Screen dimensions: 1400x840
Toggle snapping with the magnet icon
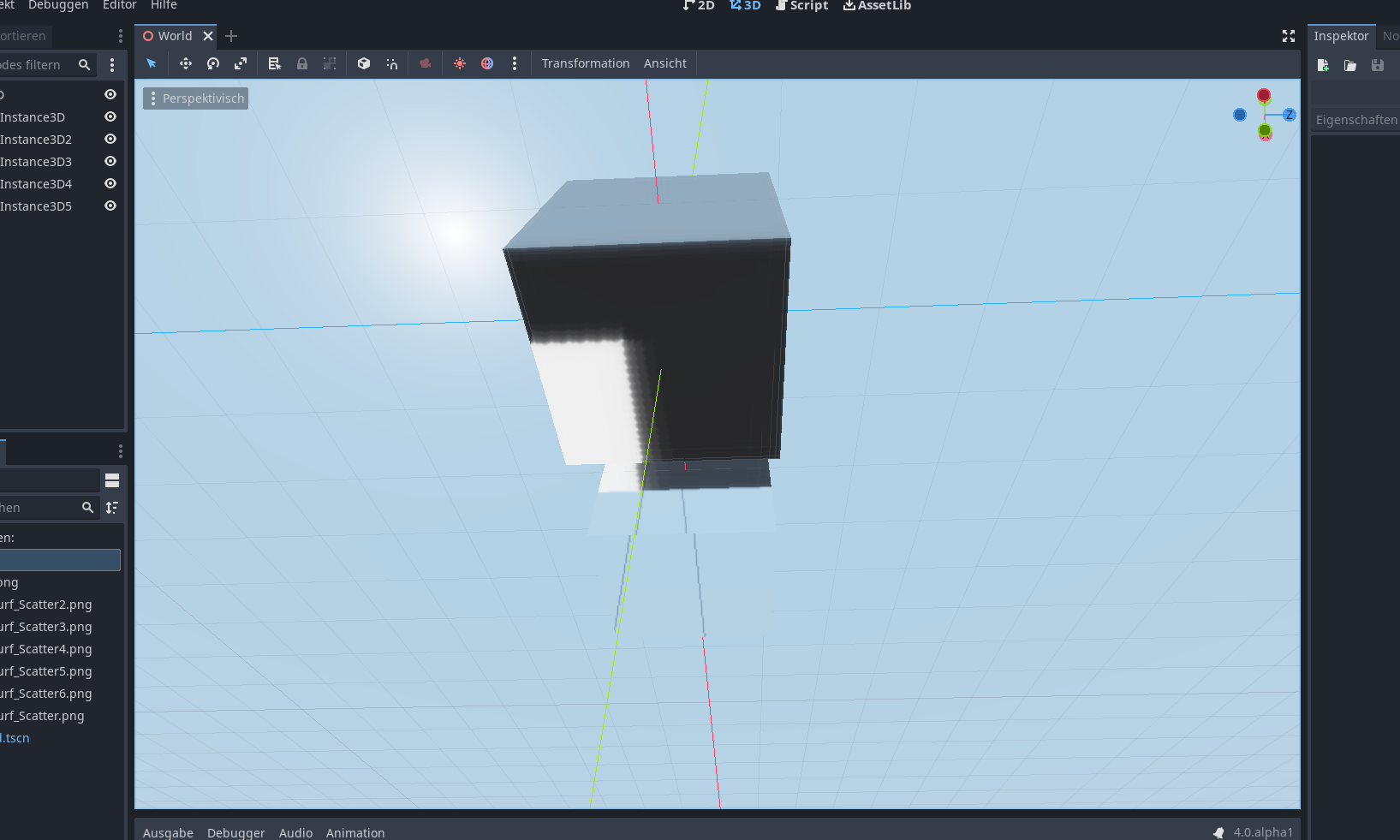[x=391, y=63]
